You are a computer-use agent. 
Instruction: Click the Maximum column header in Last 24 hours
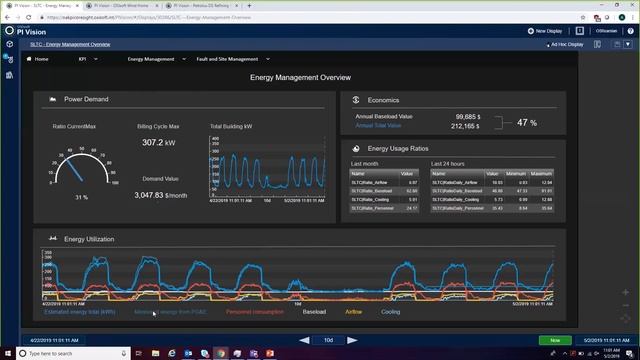click(x=541, y=173)
